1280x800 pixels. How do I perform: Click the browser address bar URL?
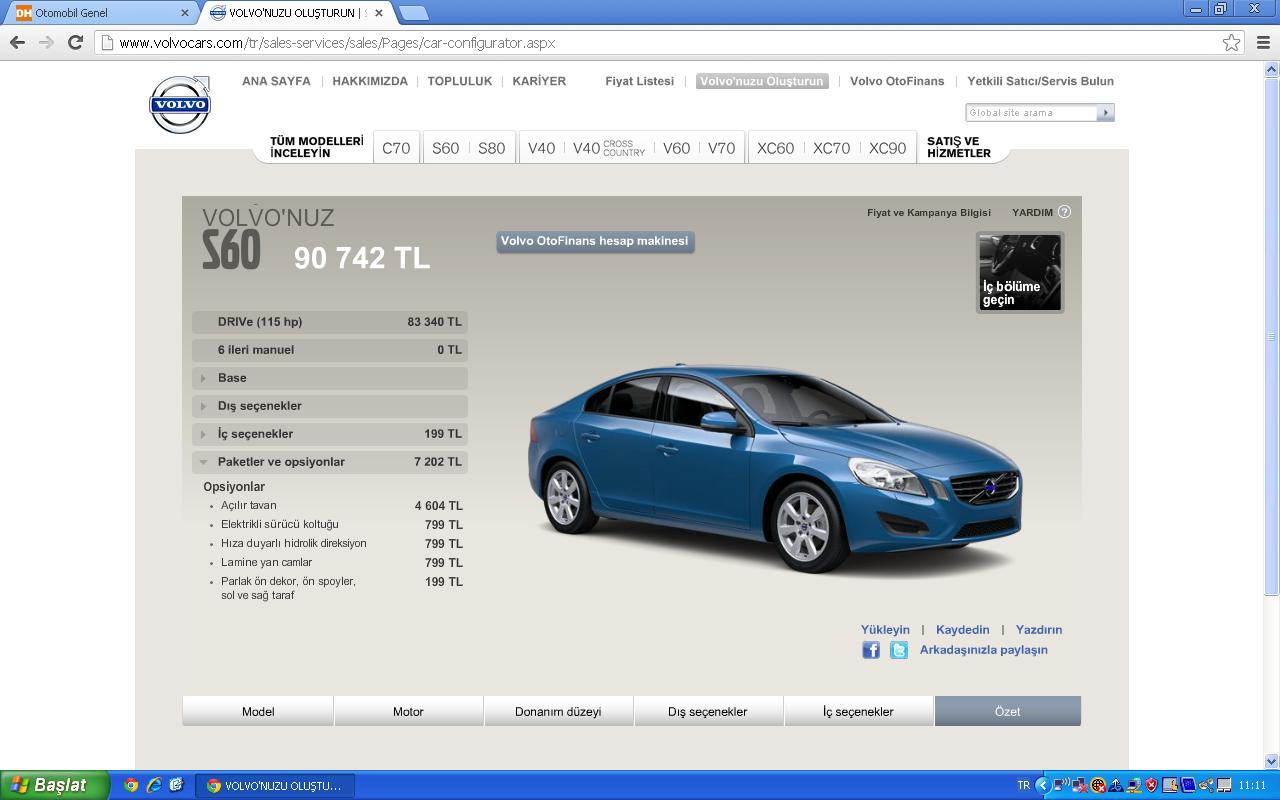[x=336, y=43]
